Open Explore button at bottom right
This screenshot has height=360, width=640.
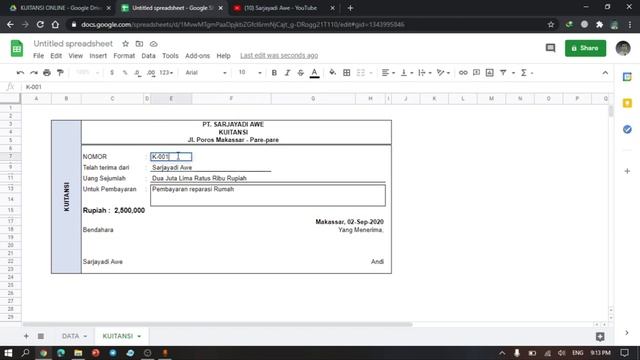point(600,336)
